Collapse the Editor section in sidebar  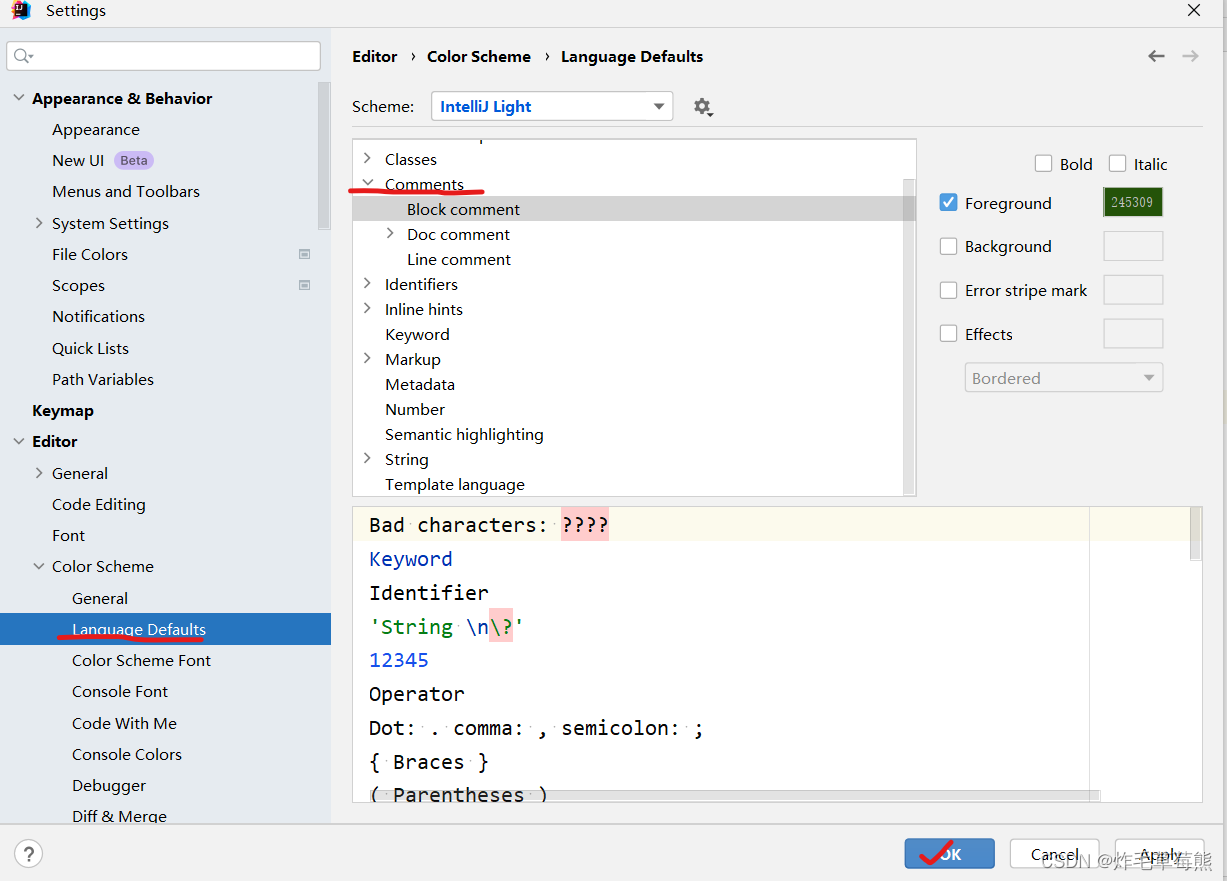click(x=19, y=441)
